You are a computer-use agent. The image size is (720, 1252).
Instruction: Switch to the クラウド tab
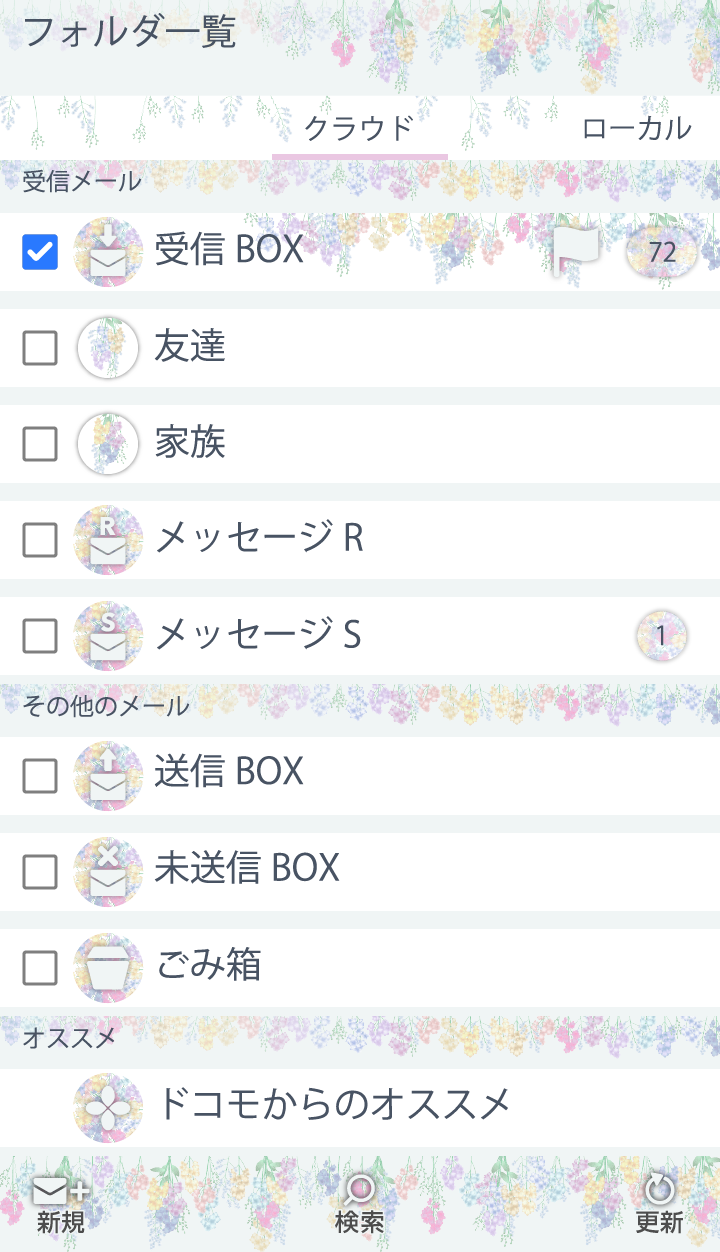(x=359, y=128)
